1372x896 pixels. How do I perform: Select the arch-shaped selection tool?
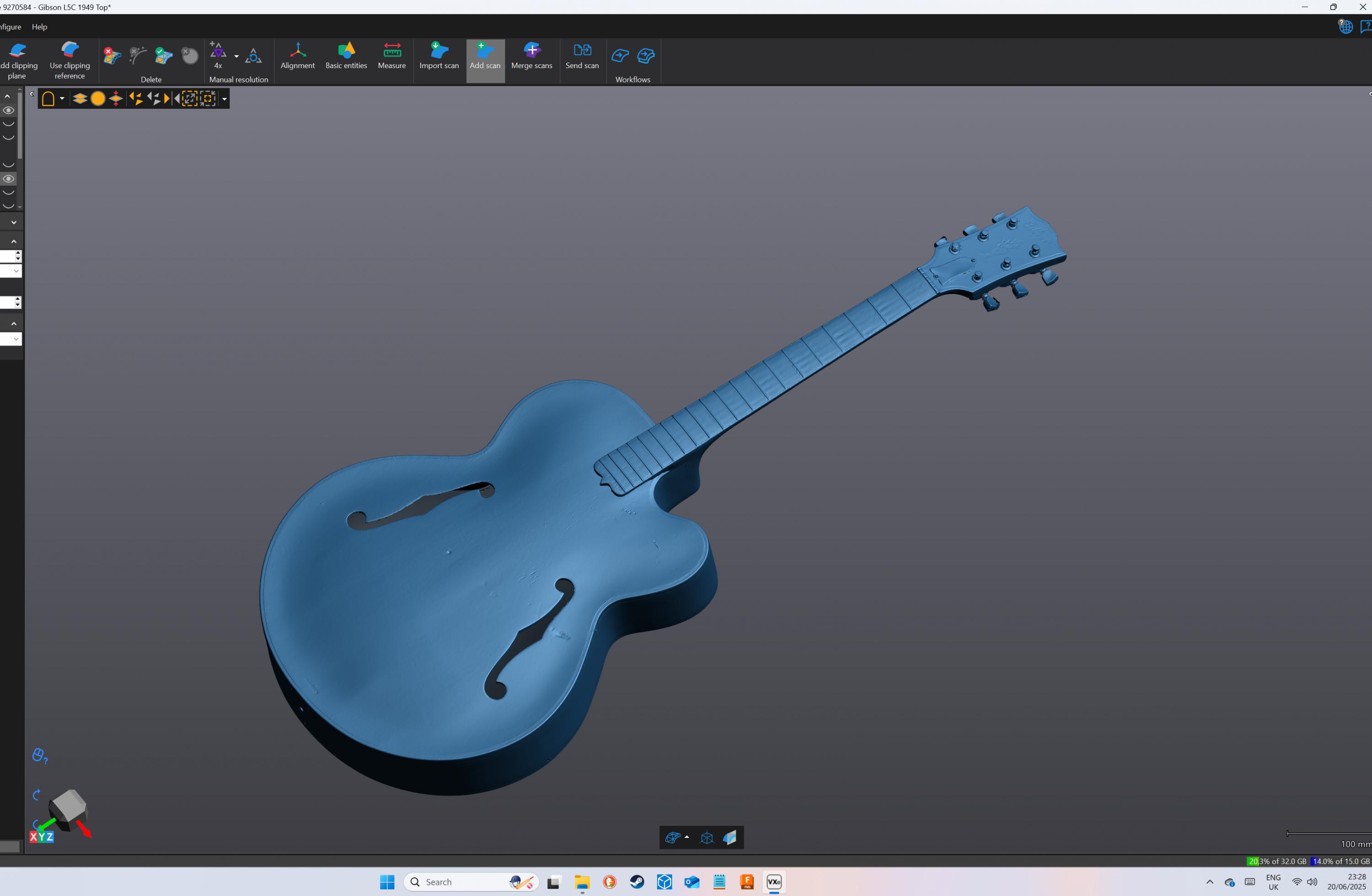click(48, 99)
